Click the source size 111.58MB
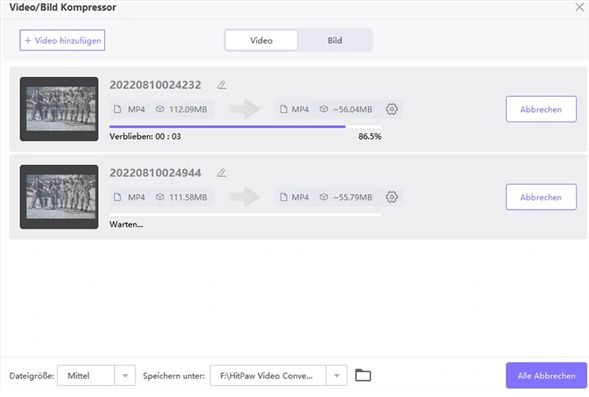589x397 pixels. pos(188,198)
